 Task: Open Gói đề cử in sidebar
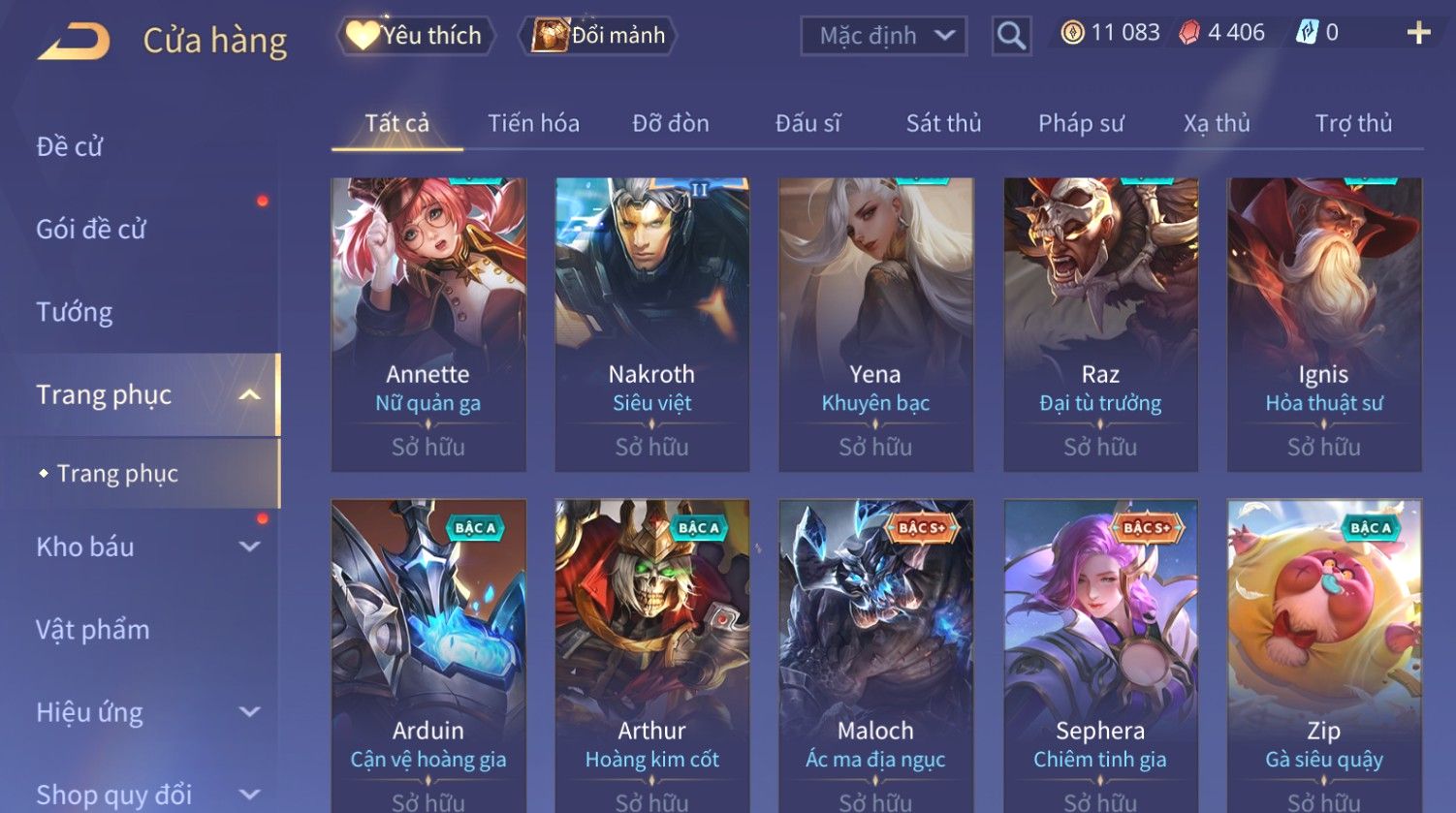pyautogui.click(x=91, y=230)
